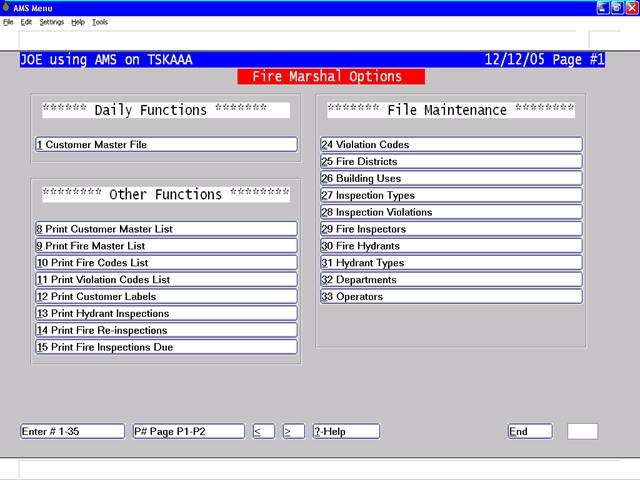640x480 pixels.
Task: Select Print Fire Inspections Due
Action: click(x=166, y=348)
